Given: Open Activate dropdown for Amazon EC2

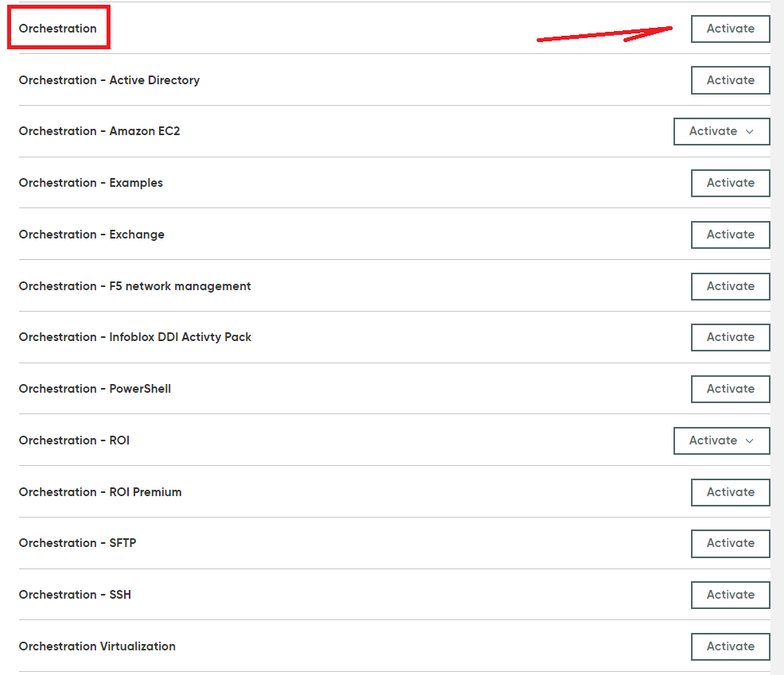Looking at the screenshot, I should 722,132.
